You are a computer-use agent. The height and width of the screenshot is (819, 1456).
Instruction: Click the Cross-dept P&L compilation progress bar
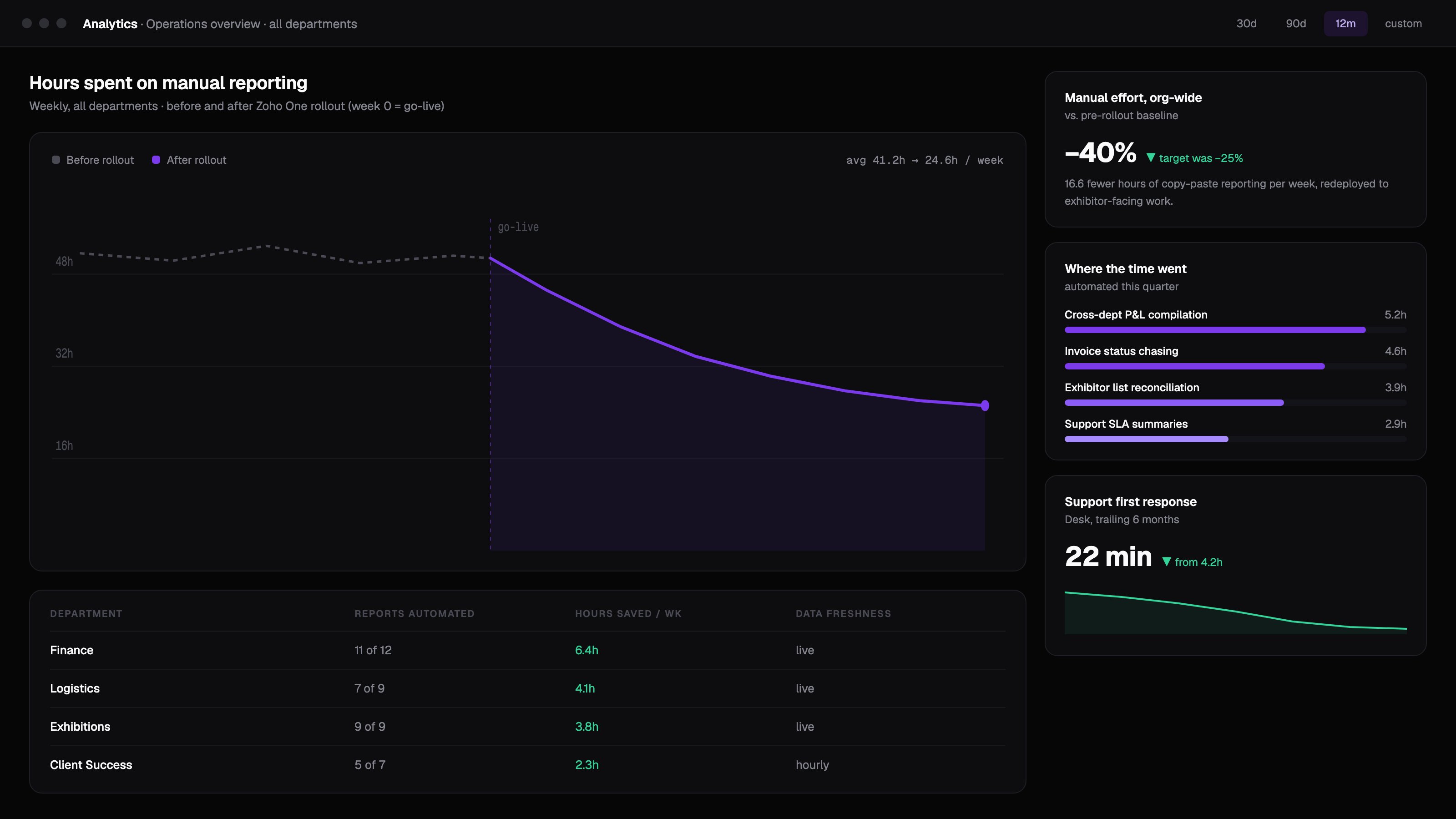click(x=1236, y=330)
